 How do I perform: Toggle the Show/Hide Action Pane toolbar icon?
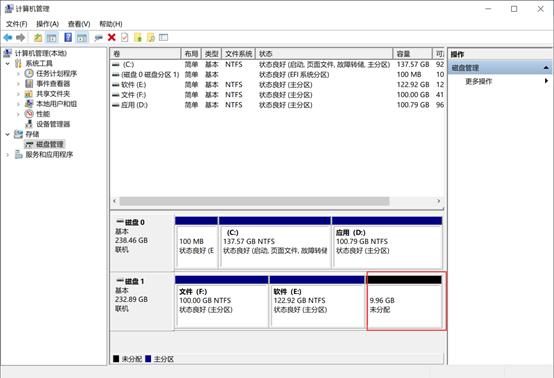tap(82, 37)
